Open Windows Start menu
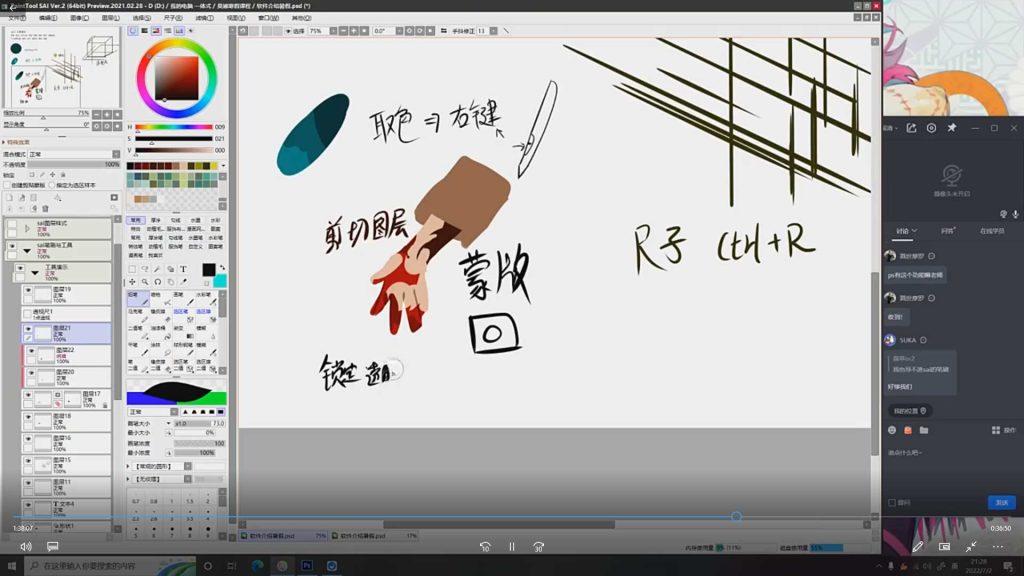This screenshot has width=1024, height=576. pos(11,566)
